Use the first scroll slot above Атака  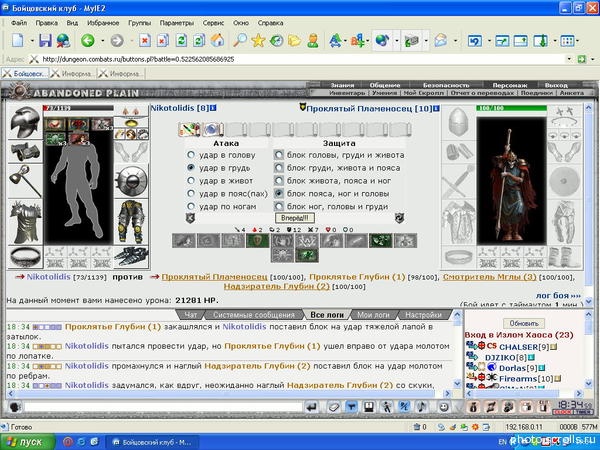click(189, 129)
